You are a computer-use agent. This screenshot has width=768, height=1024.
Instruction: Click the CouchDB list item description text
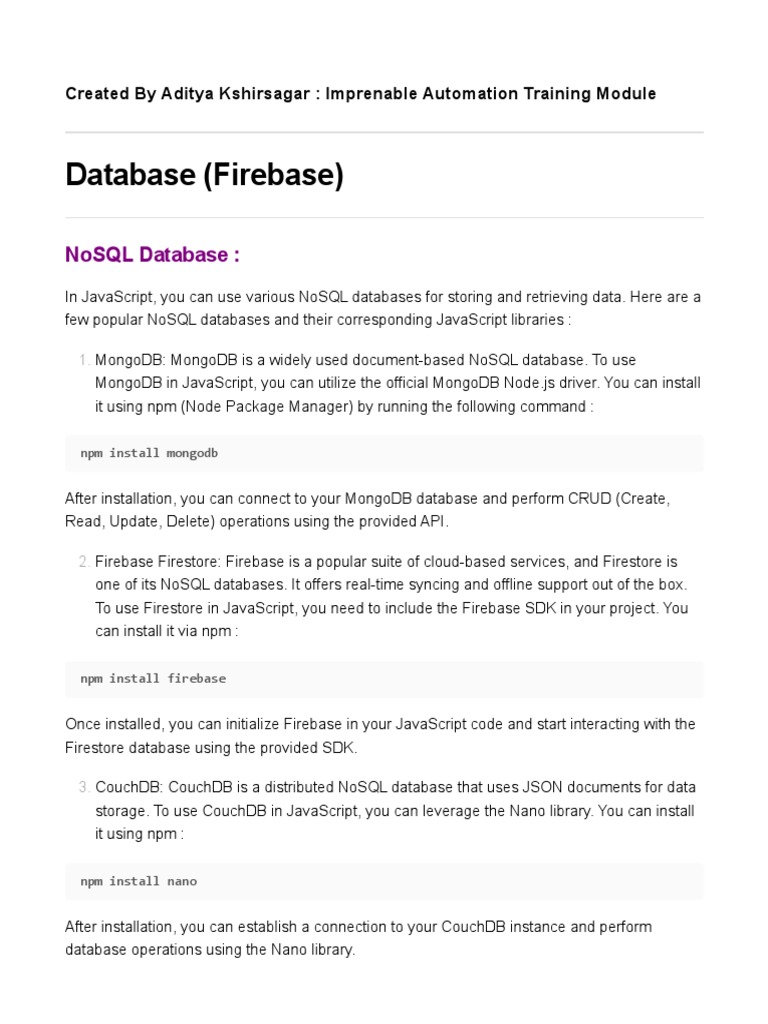pyautogui.click(x=394, y=811)
